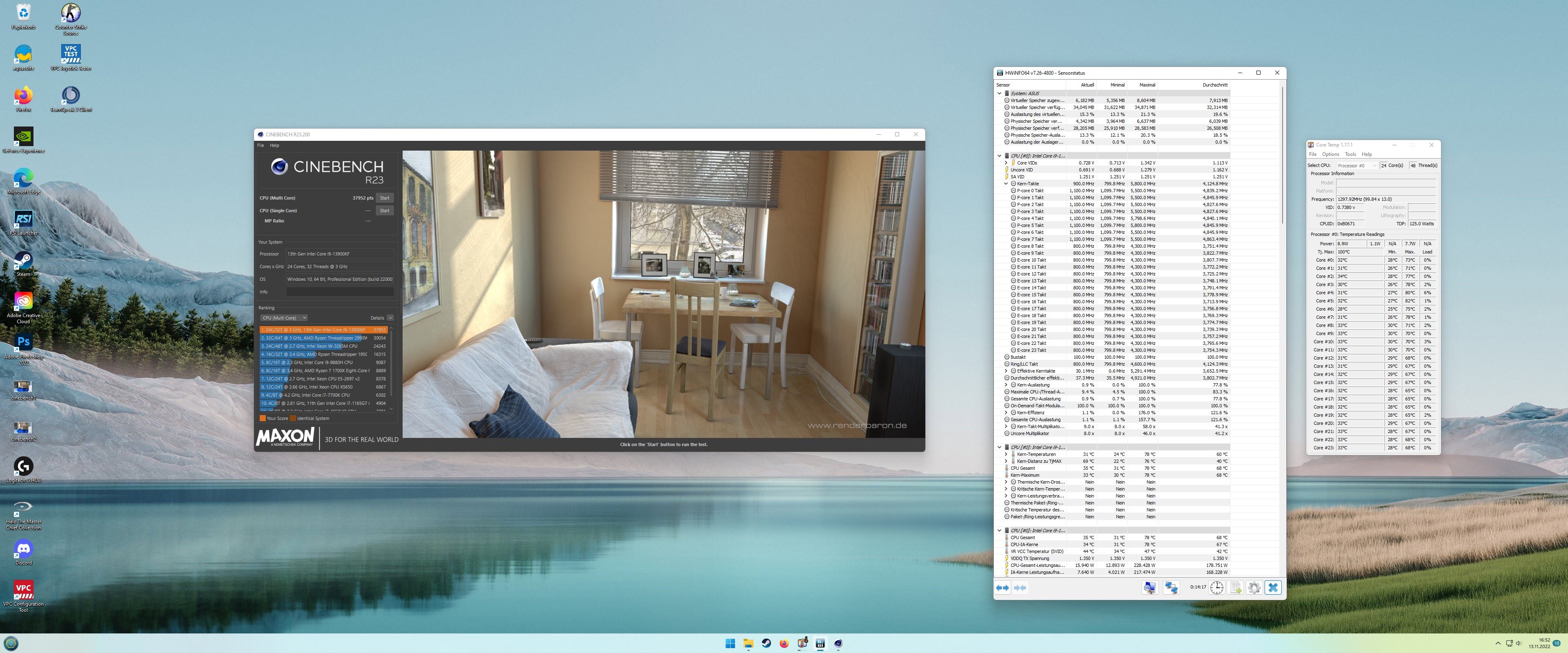
Task: Toggle Cinebench ranking Details dropdown
Action: (390, 318)
